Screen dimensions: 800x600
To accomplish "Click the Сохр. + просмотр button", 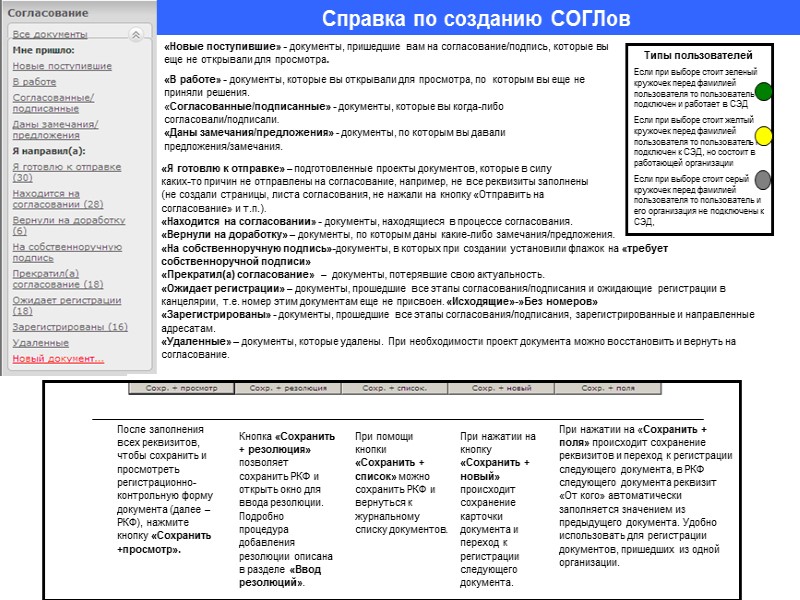I will click(x=181, y=388).
